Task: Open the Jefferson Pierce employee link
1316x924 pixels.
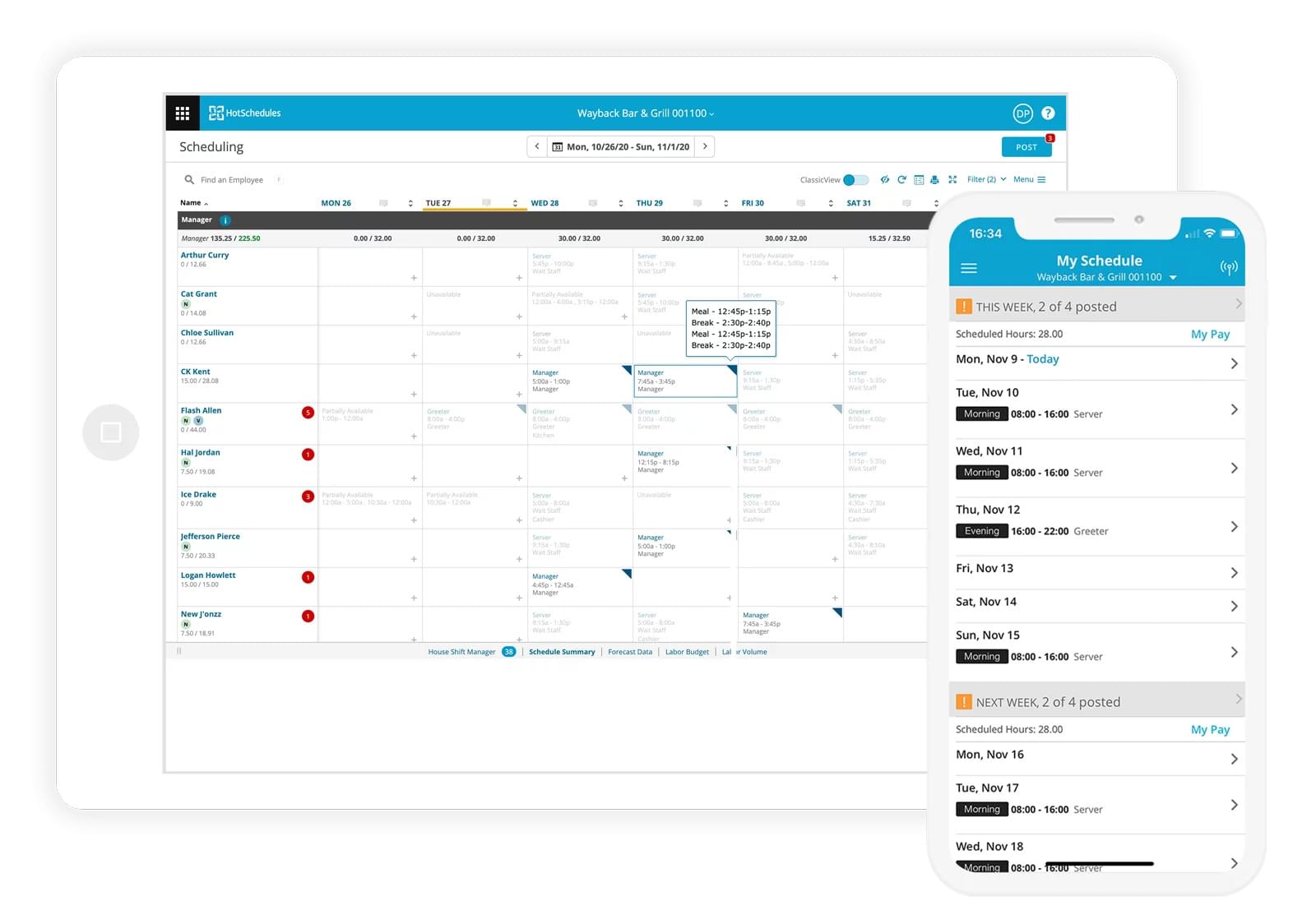Action: point(211,536)
